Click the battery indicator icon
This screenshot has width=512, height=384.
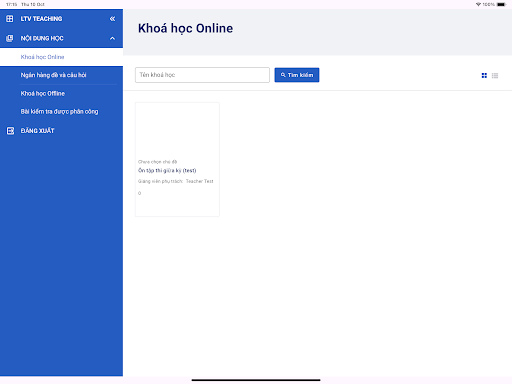point(502,4)
